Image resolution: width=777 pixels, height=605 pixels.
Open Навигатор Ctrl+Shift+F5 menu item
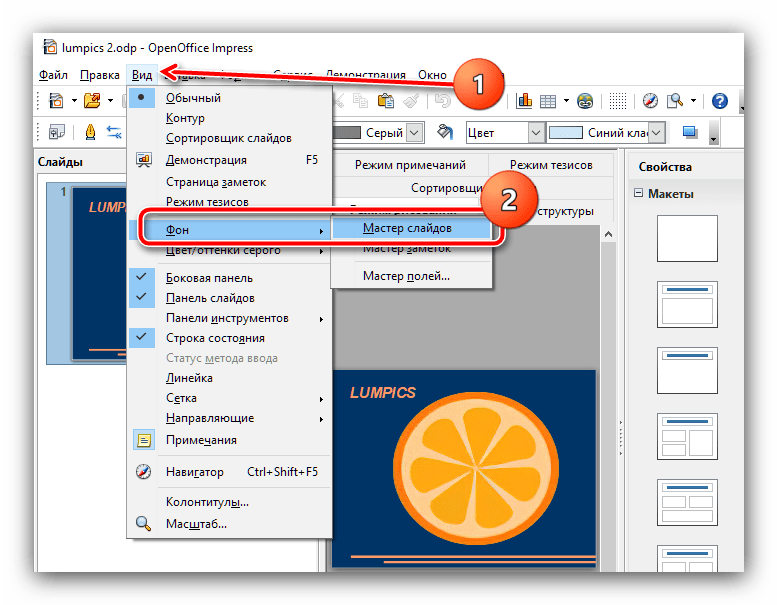click(x=229, y=472)
